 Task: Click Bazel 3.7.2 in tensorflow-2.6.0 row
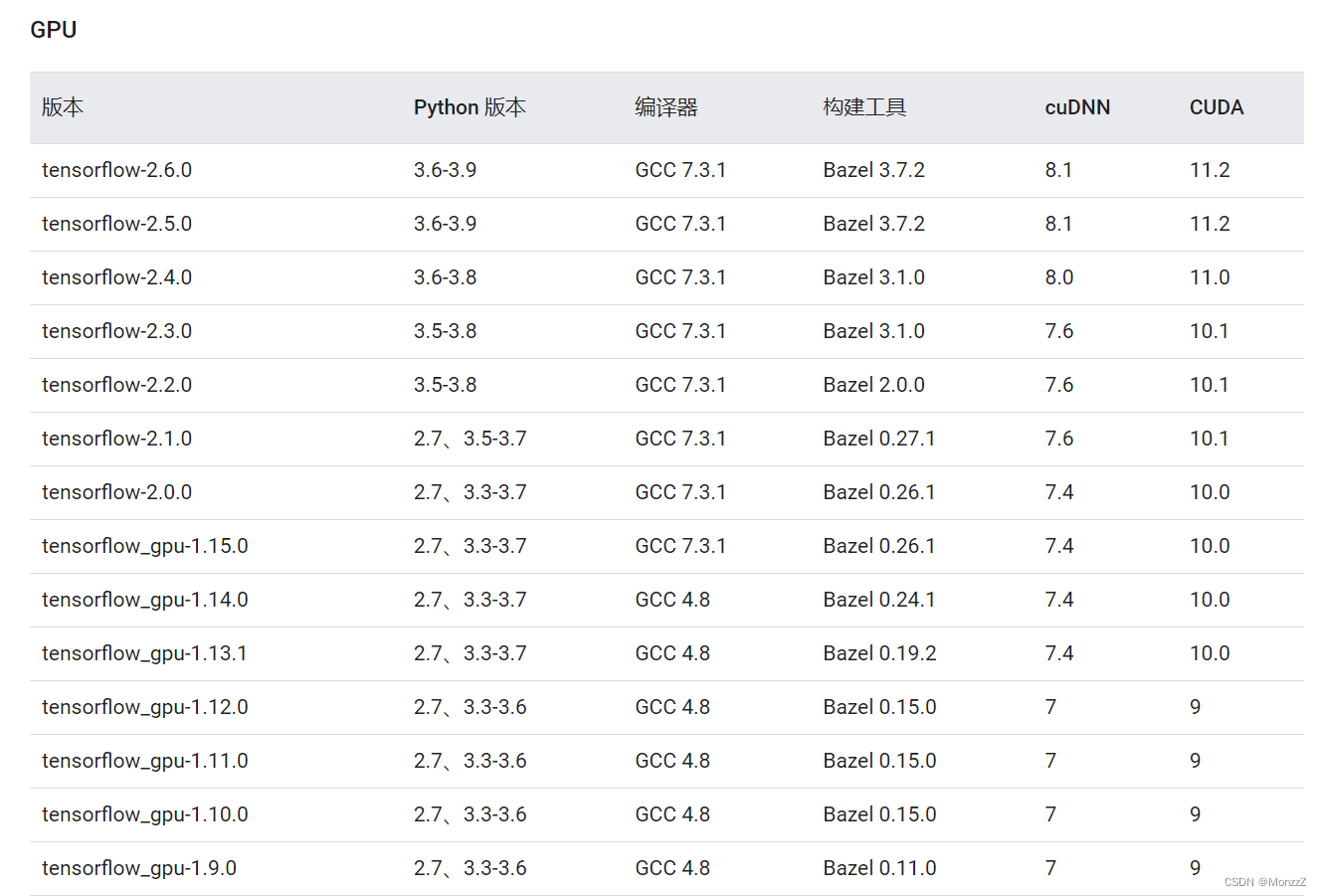pyautogui.click(x=874, y=170)
